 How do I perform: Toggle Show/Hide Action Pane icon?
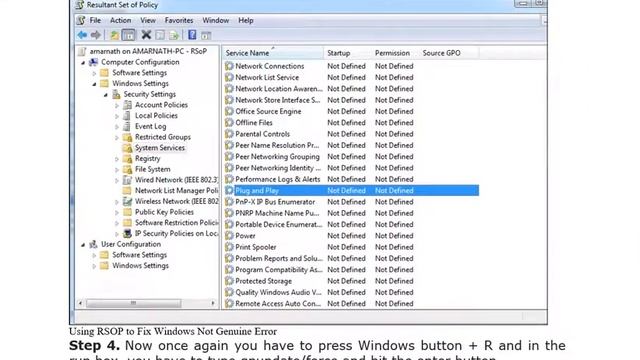pyautogui.click(x=206, y=36)
